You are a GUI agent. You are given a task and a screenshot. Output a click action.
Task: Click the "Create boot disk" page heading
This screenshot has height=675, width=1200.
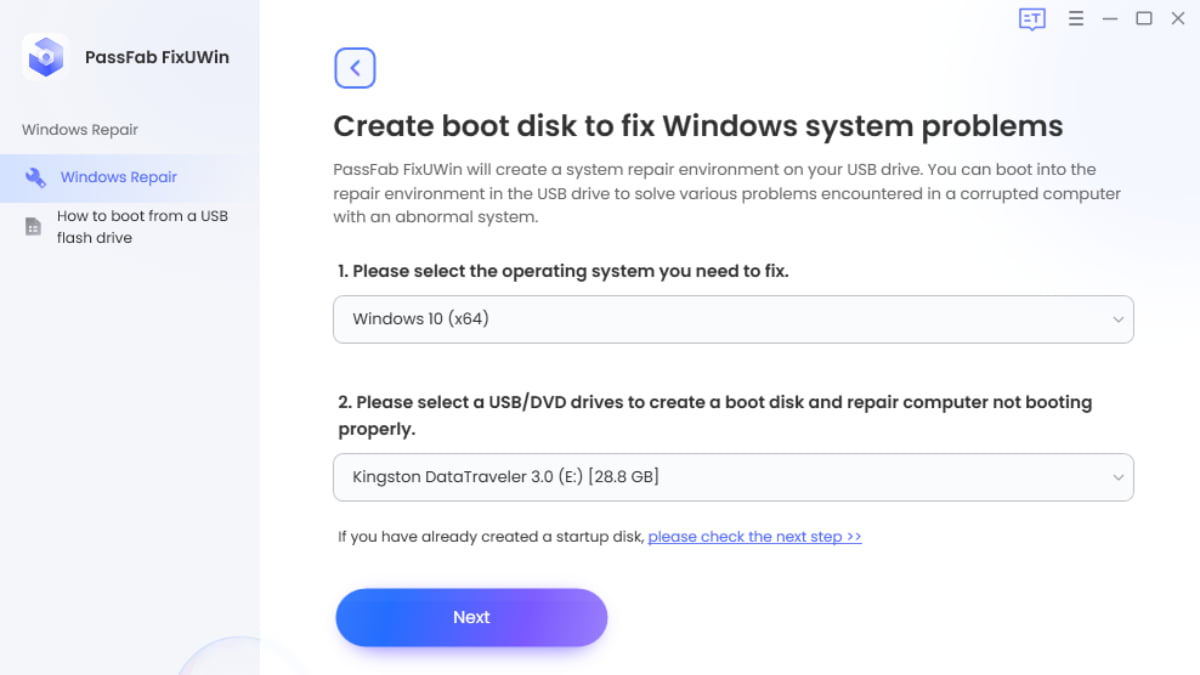(x=697, y=127)
